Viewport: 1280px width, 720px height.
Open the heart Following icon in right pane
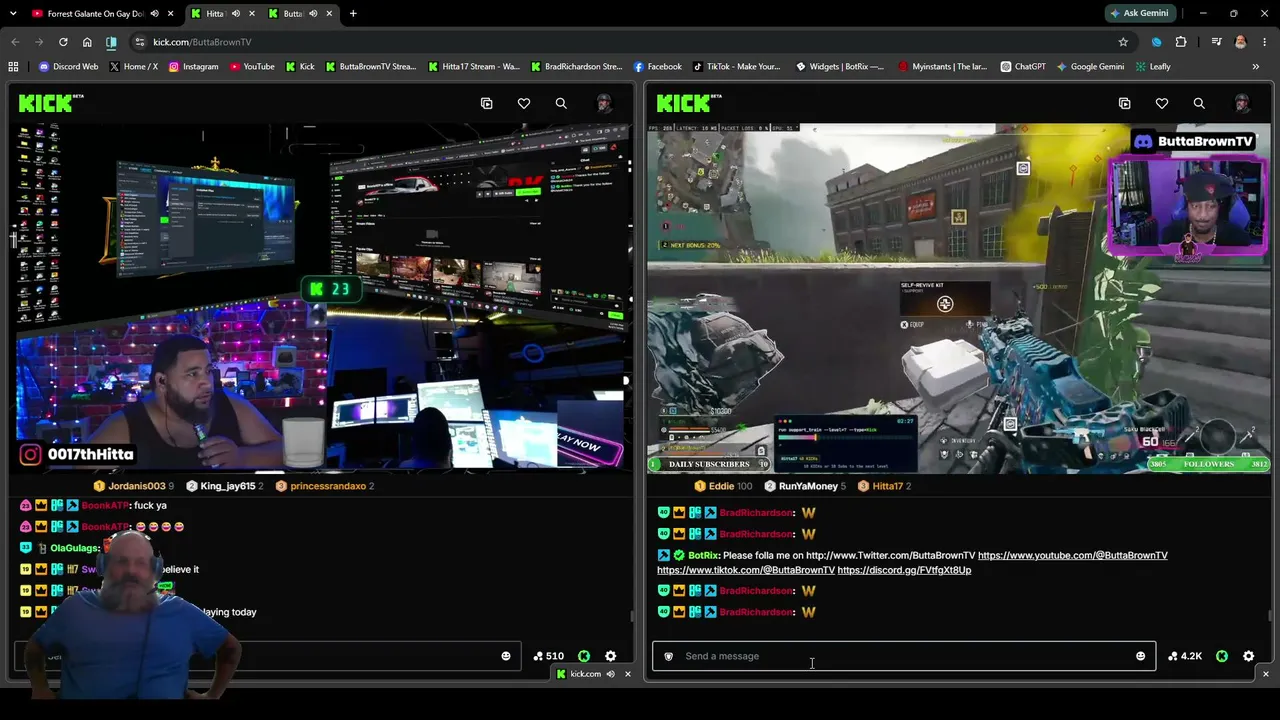(x=1162, y=103)
